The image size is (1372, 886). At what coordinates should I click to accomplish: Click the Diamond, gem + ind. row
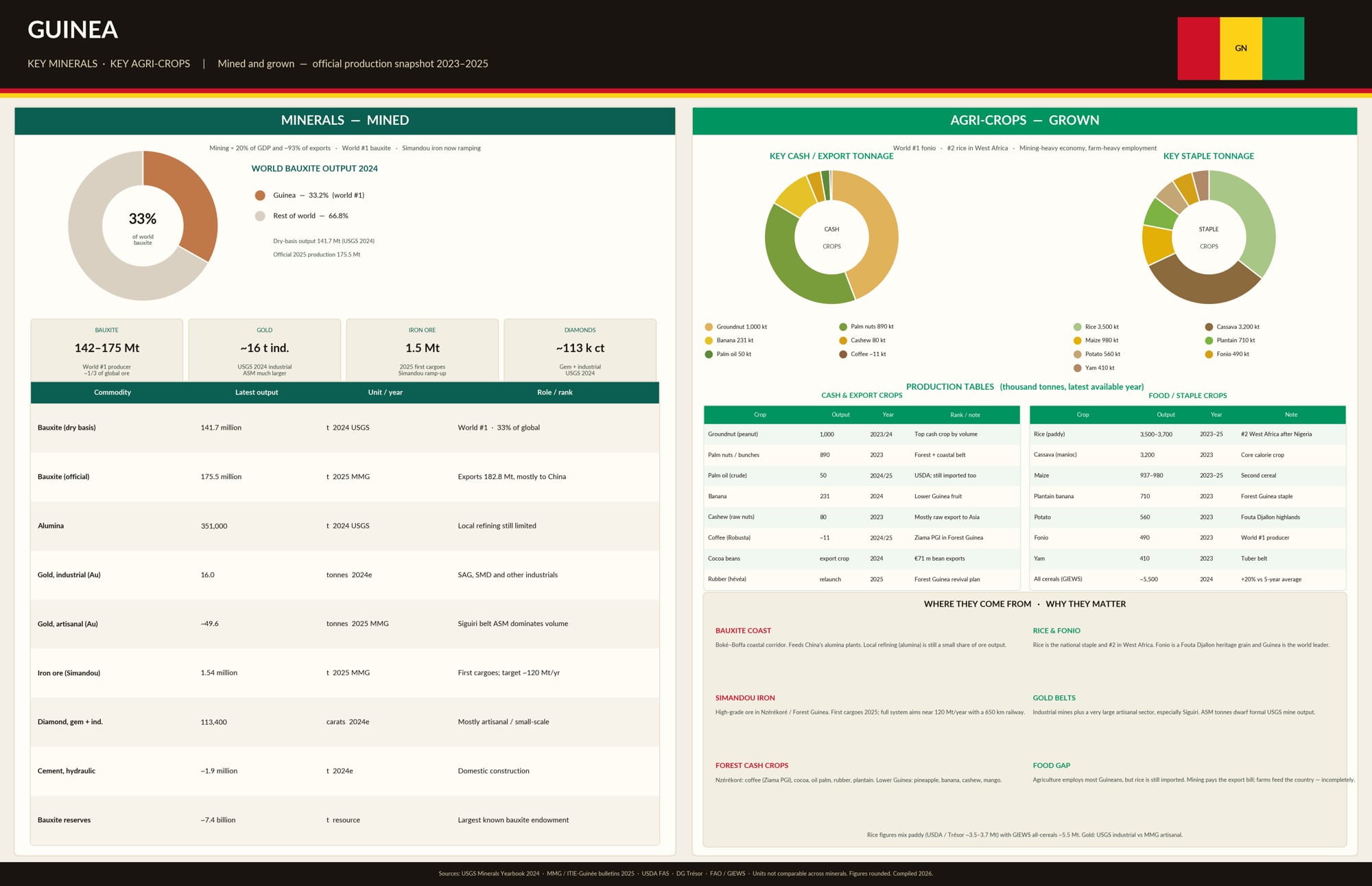pos(345,722)
